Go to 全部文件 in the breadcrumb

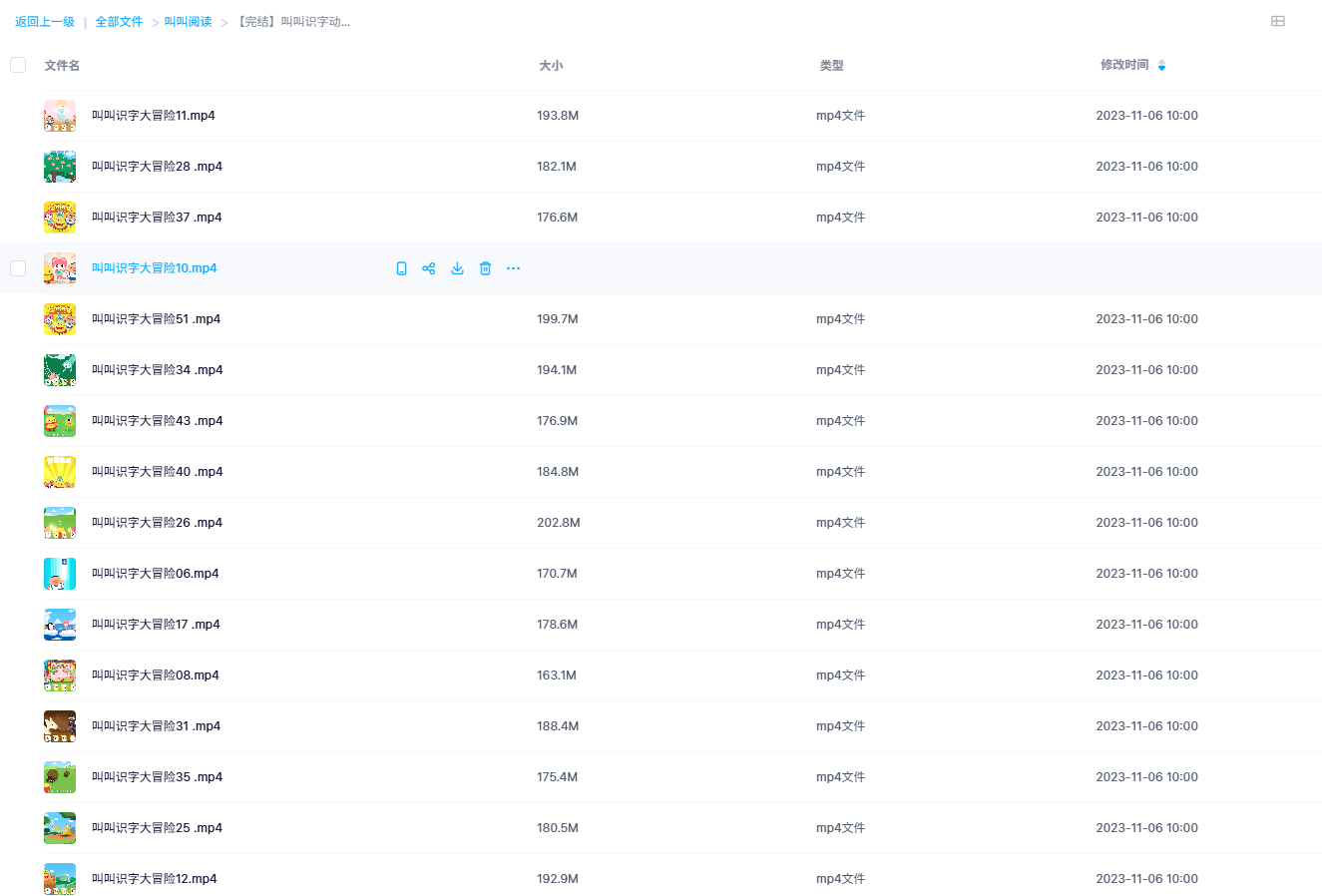click(x=119, y=22)
